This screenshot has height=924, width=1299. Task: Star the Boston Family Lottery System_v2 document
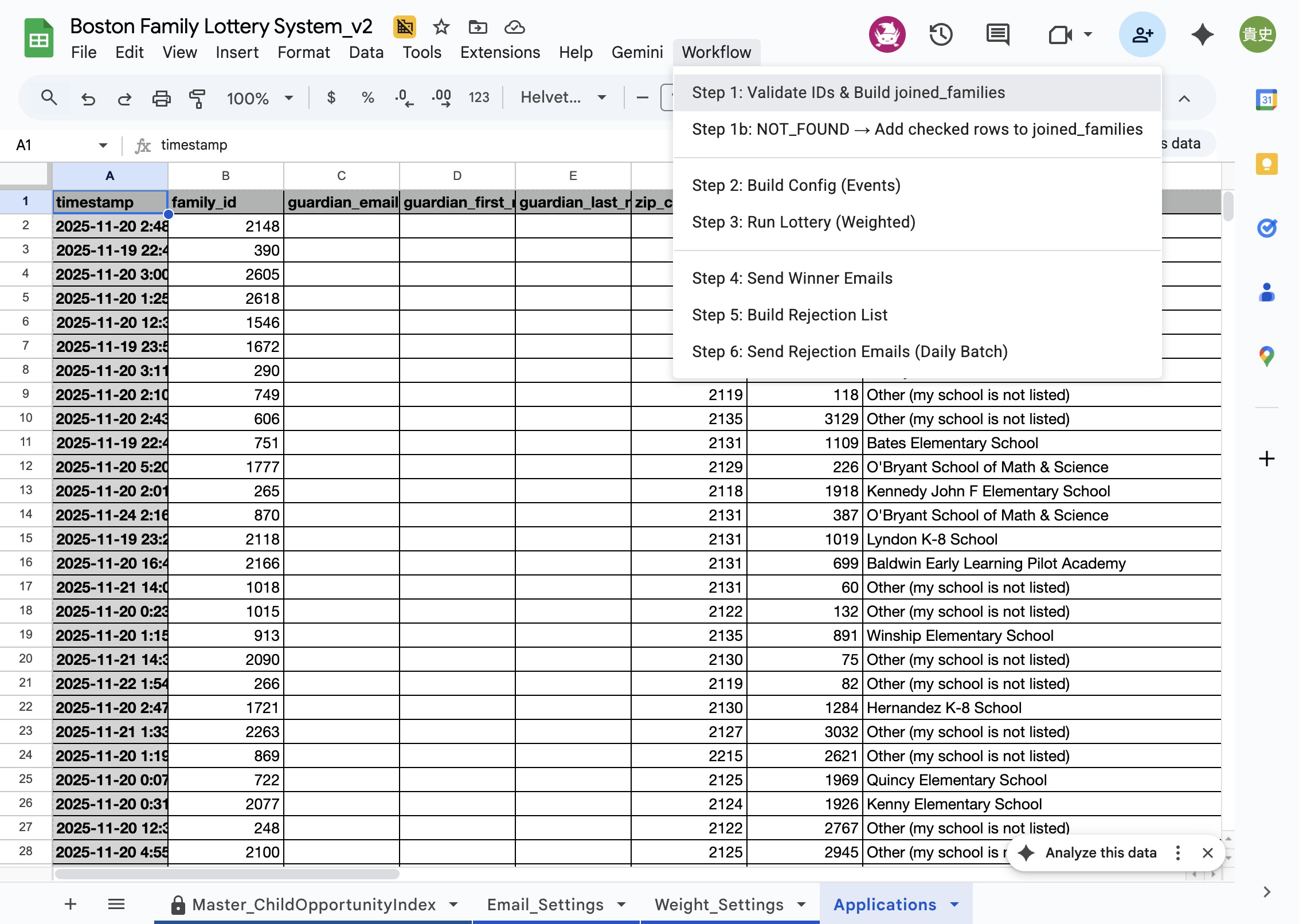click(x=441, y=26)
